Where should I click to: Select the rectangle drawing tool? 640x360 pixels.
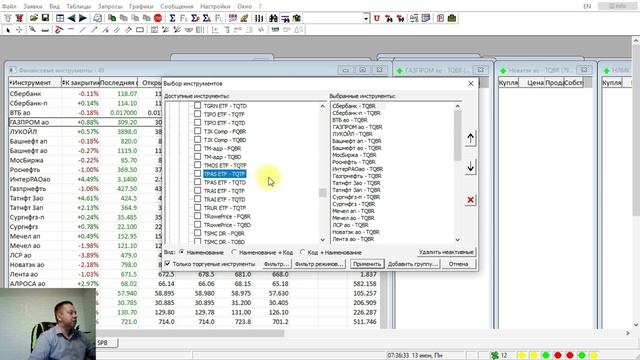point(140,30)
